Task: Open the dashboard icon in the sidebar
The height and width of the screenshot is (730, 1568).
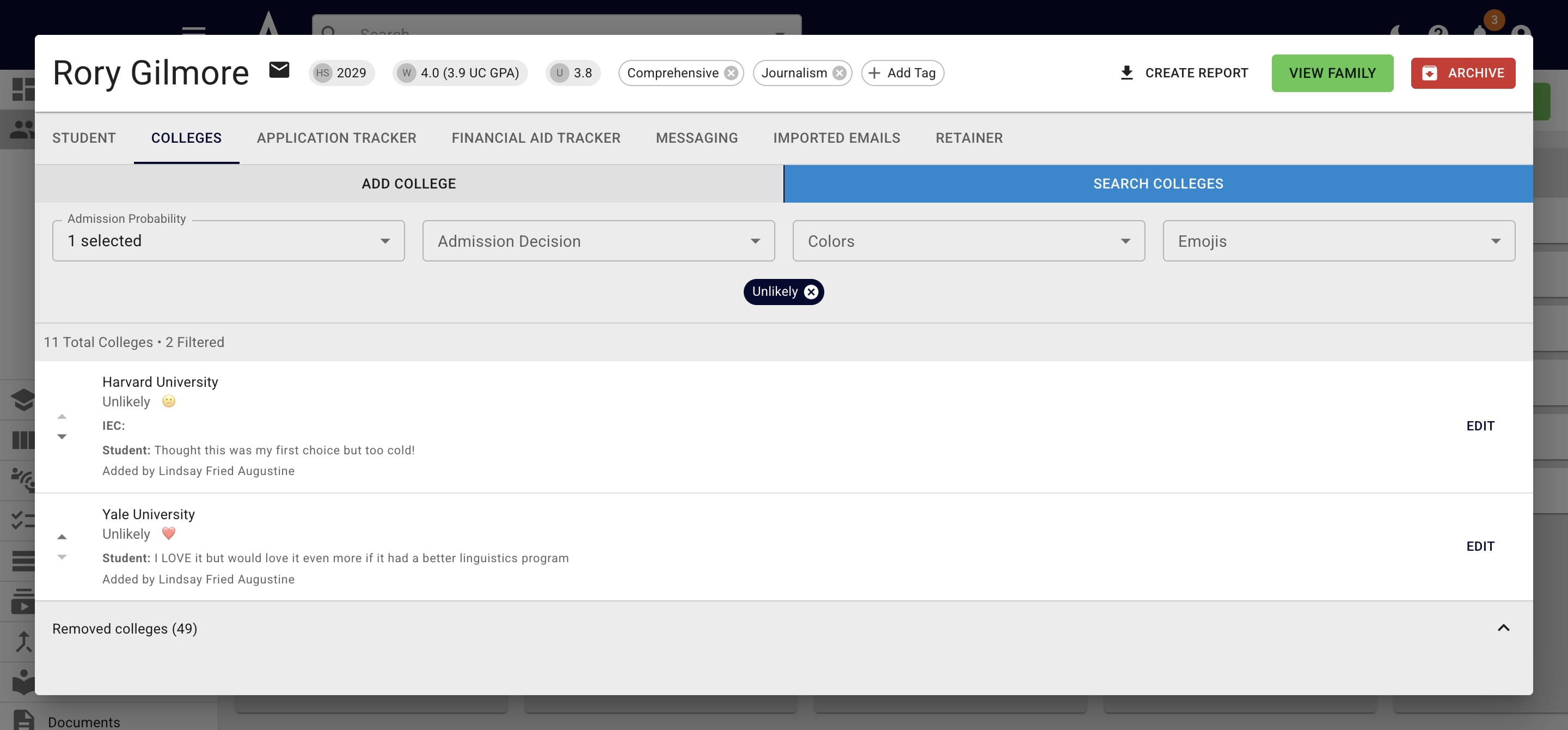Action: (x=23, y=89)
